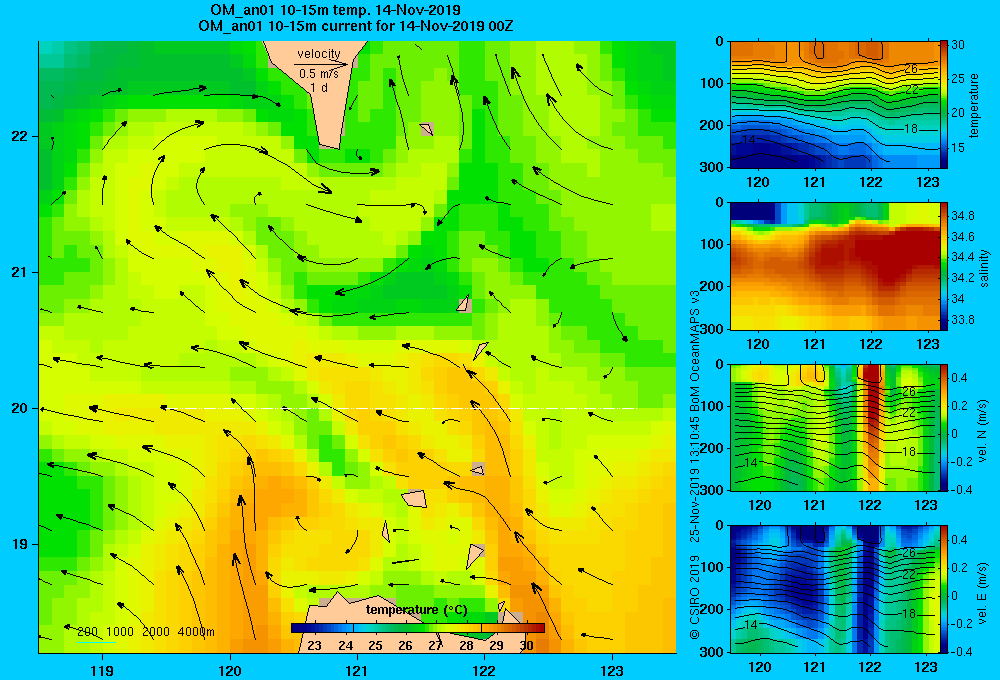Click the '33.8' tick on the salinity colorbar
Screen dimensions: 1000x680
[x=962, y=320]
